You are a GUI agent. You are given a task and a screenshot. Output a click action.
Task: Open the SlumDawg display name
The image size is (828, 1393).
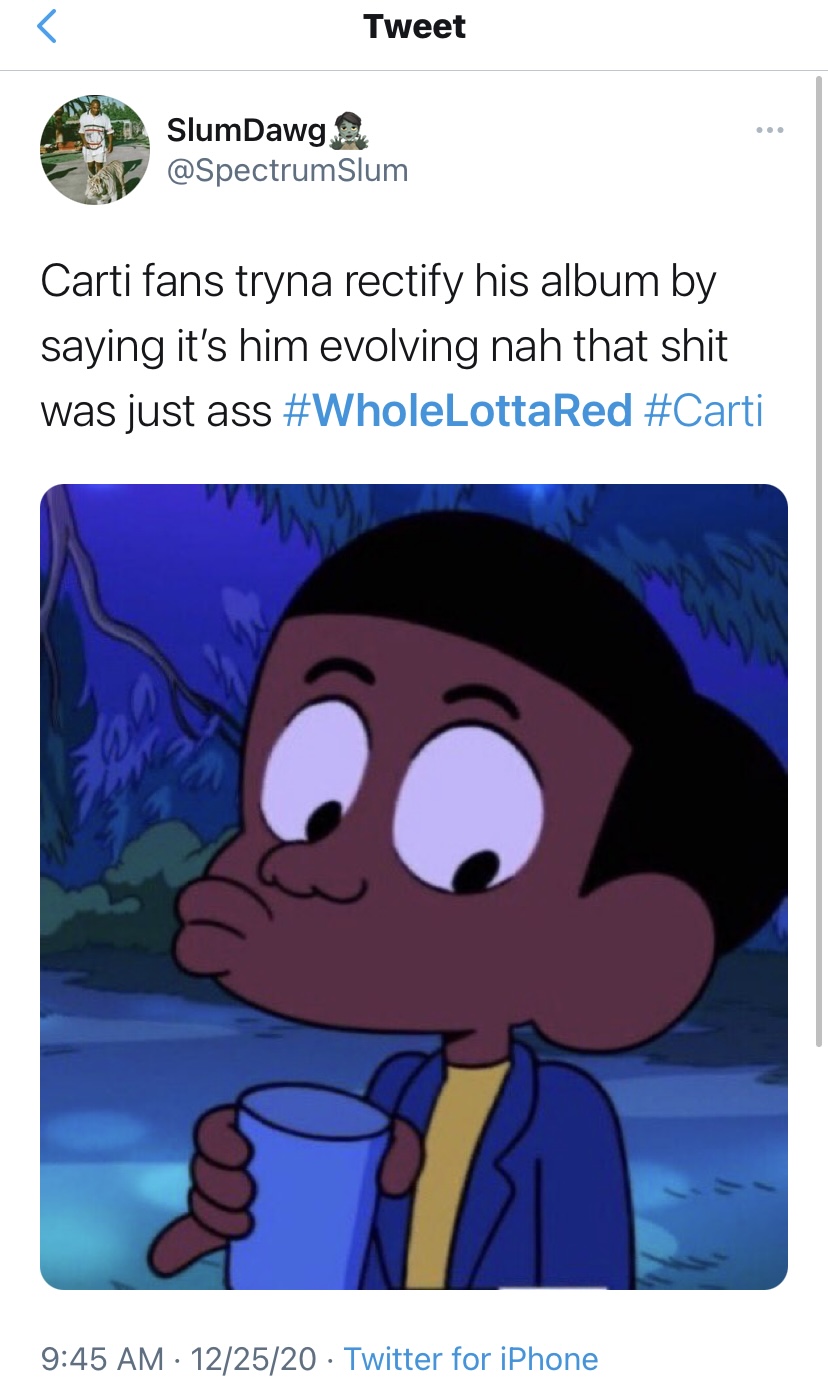pos(247,130)
